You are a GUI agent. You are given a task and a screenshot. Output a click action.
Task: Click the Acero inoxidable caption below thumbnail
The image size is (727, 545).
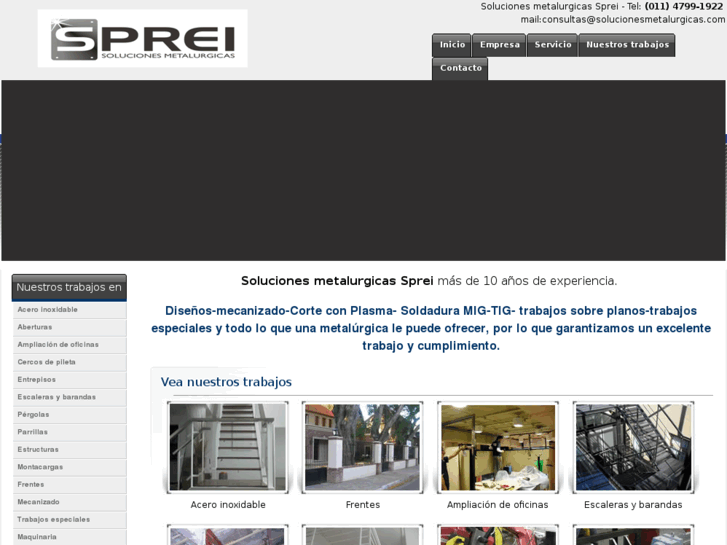click(x=228, y=505)
